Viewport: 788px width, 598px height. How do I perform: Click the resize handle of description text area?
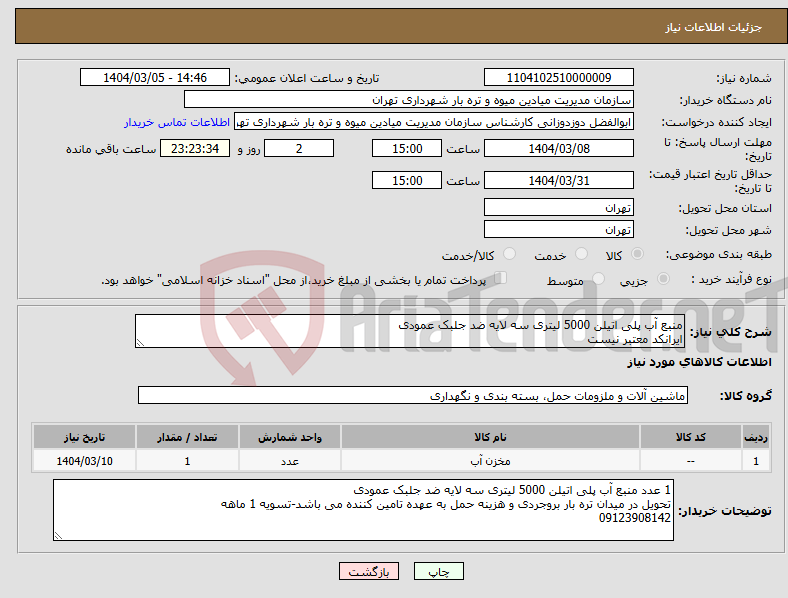(140, 343)
